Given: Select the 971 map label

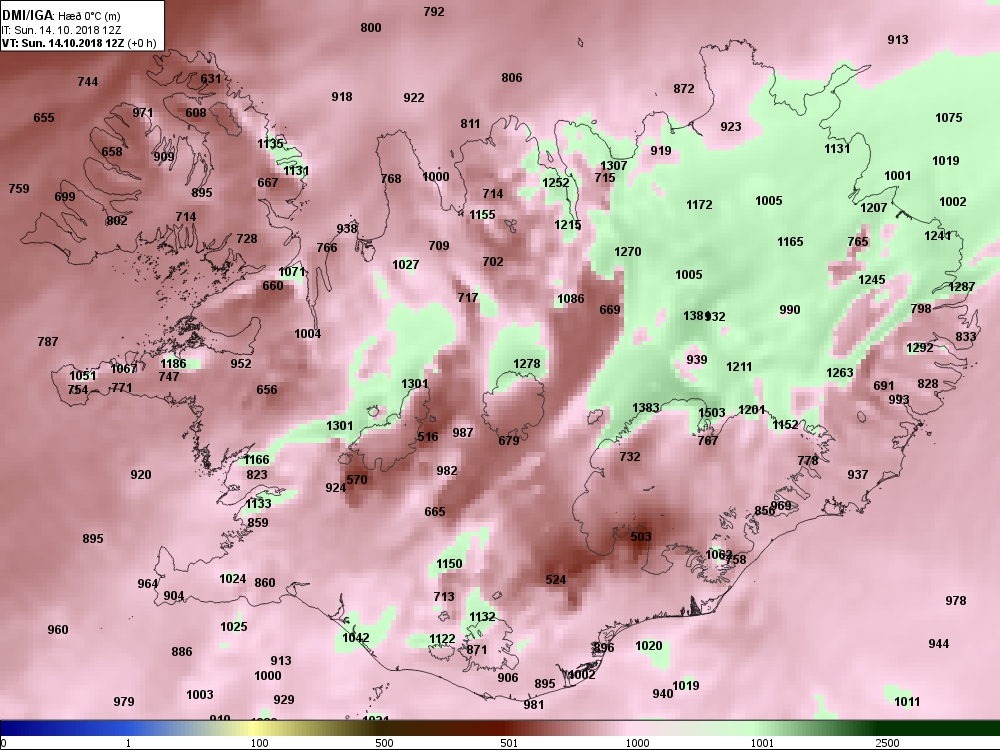Looking at the screenshot, I should click(x=143, y=113).
